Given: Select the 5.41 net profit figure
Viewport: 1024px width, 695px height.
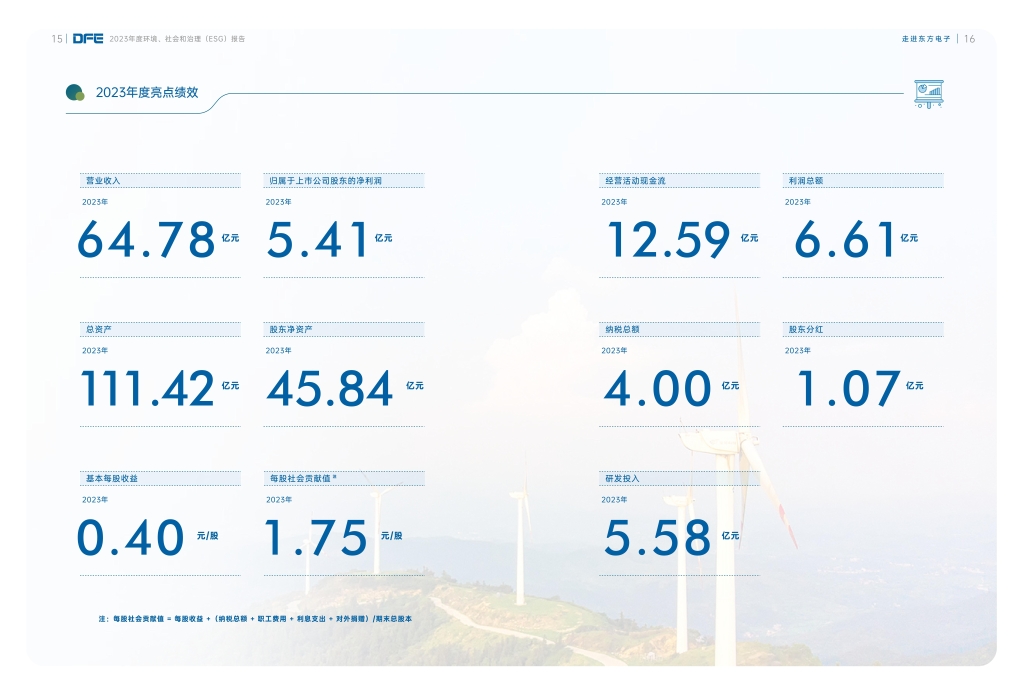Looking at the screenshot, I should 317,240.
